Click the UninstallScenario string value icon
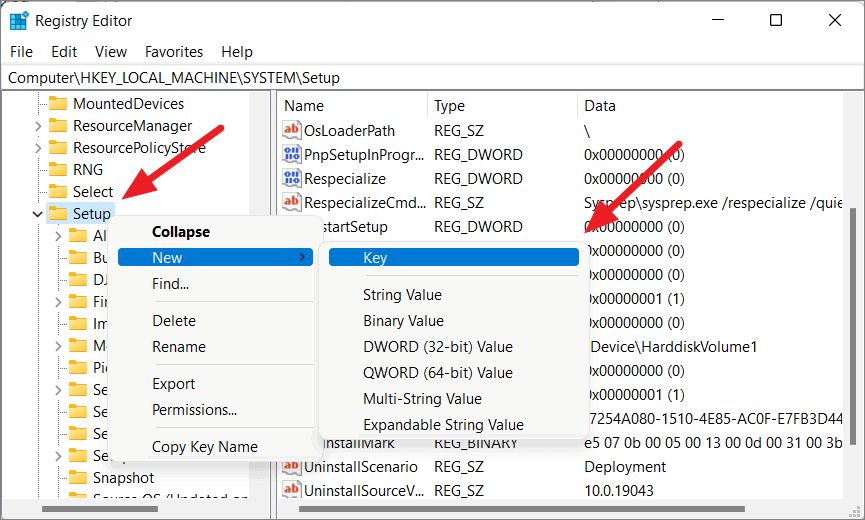Image resolution: width=865 pixels, height=520 pixels. [291, 467]
